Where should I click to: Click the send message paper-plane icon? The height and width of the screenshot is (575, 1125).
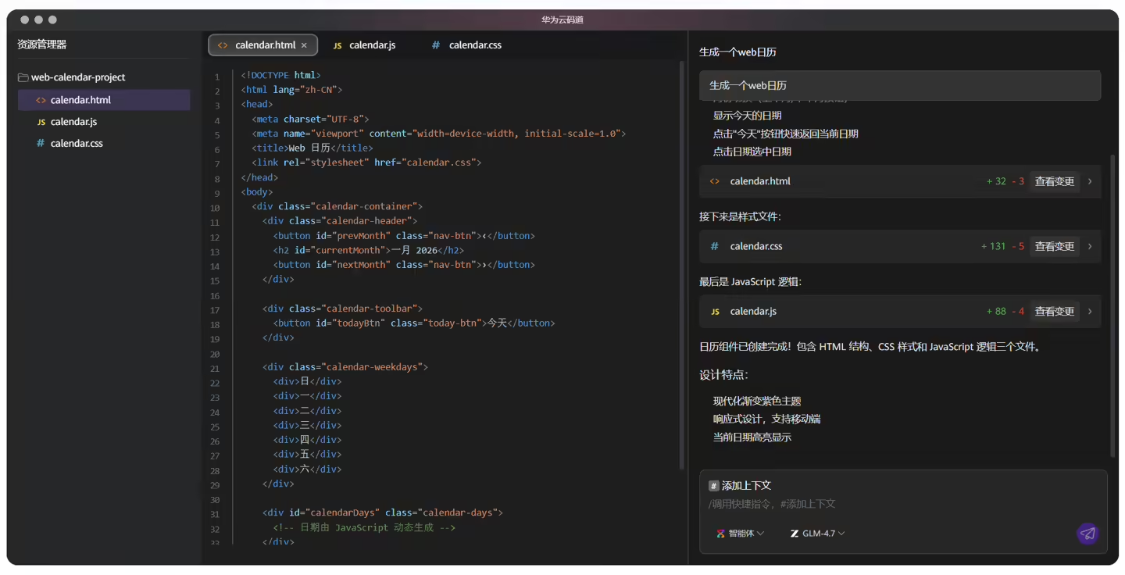pos(1087,533)
